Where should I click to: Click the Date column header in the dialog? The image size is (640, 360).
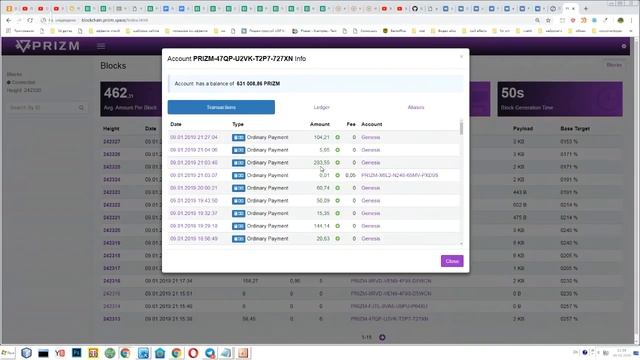[176, 124]
